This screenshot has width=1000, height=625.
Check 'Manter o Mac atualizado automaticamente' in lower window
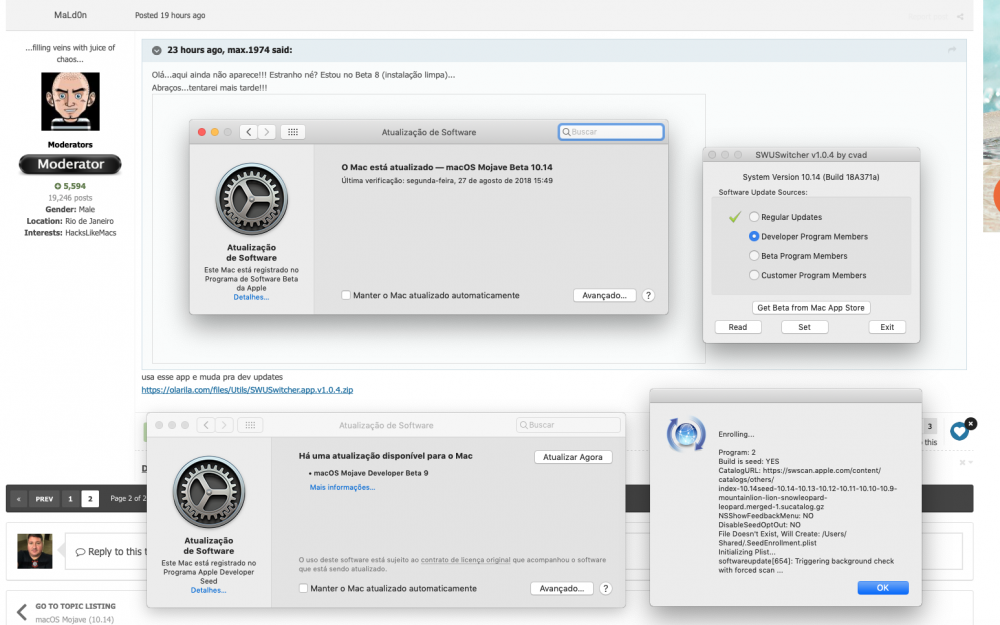click(303, 589)
